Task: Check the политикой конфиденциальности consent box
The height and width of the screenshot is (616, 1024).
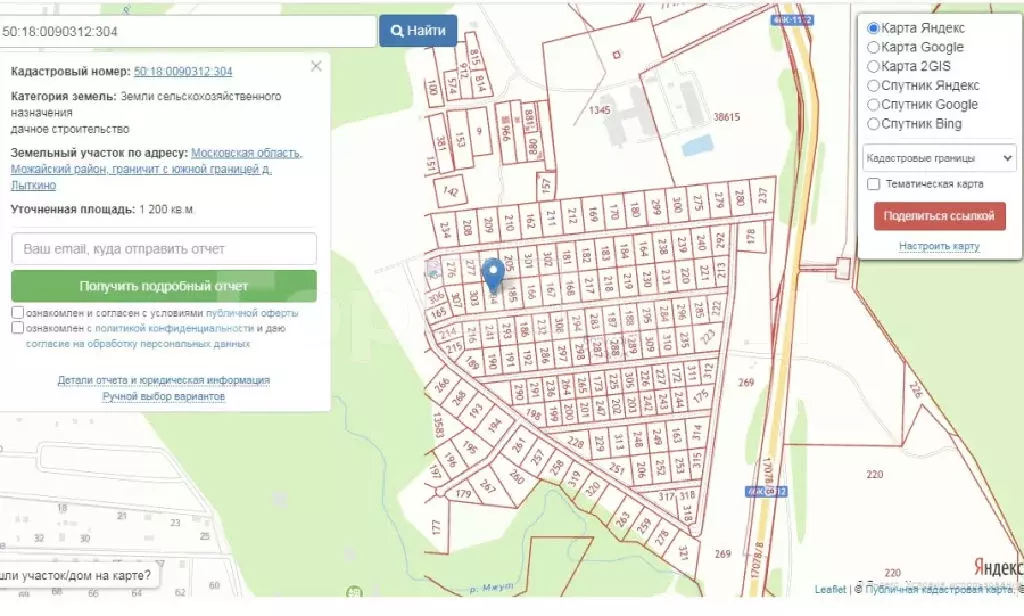Action: point(16,328)
